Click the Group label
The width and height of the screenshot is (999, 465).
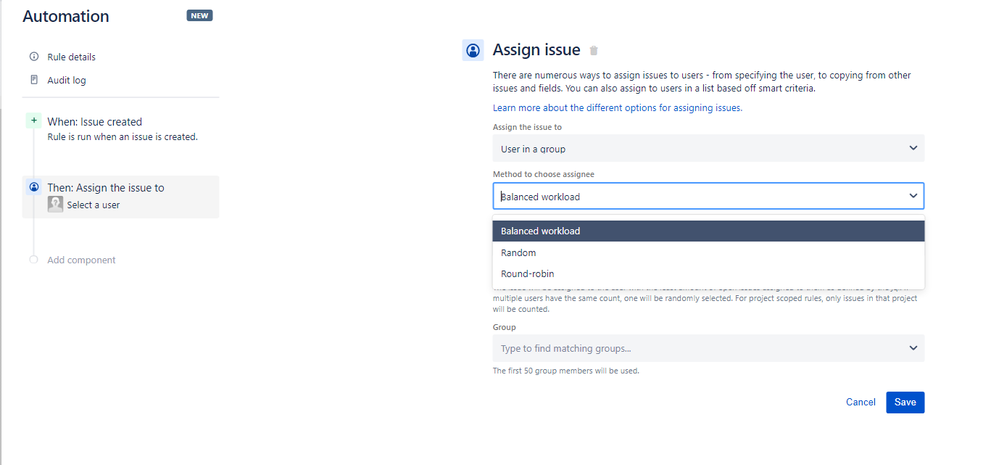pyautogui.click(x=504, y=327)
